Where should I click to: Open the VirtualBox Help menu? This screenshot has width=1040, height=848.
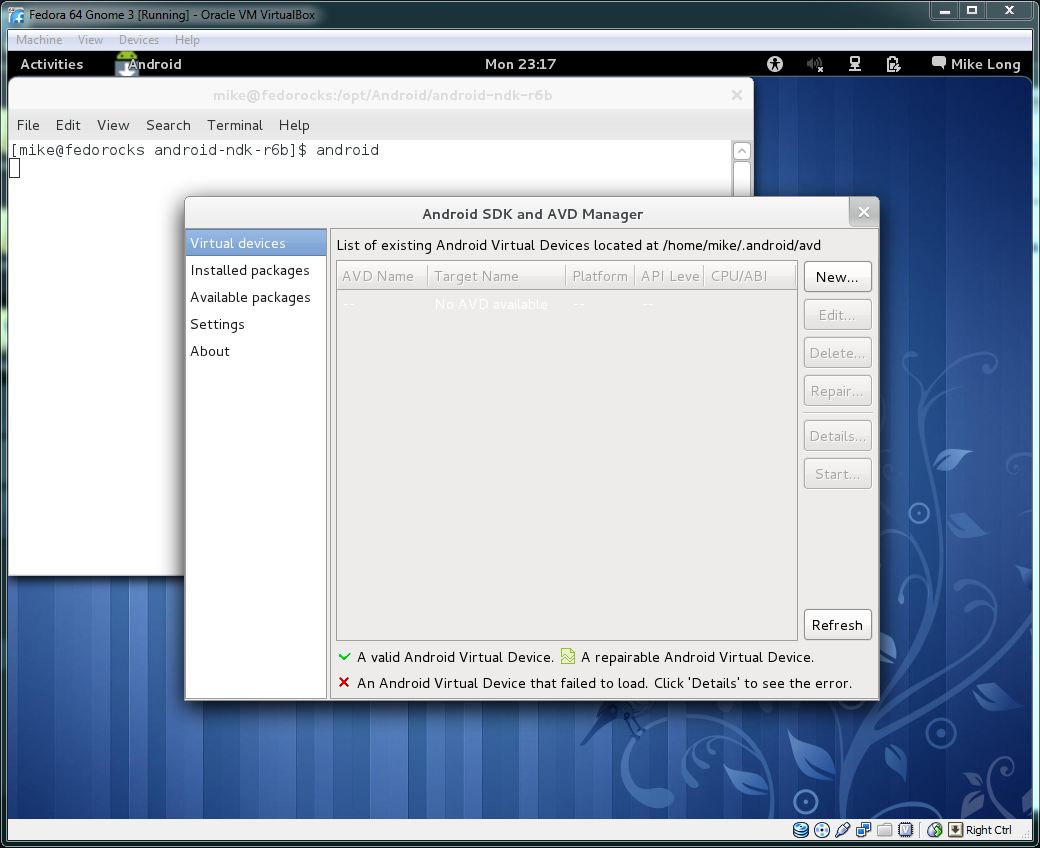pos(187,40)
